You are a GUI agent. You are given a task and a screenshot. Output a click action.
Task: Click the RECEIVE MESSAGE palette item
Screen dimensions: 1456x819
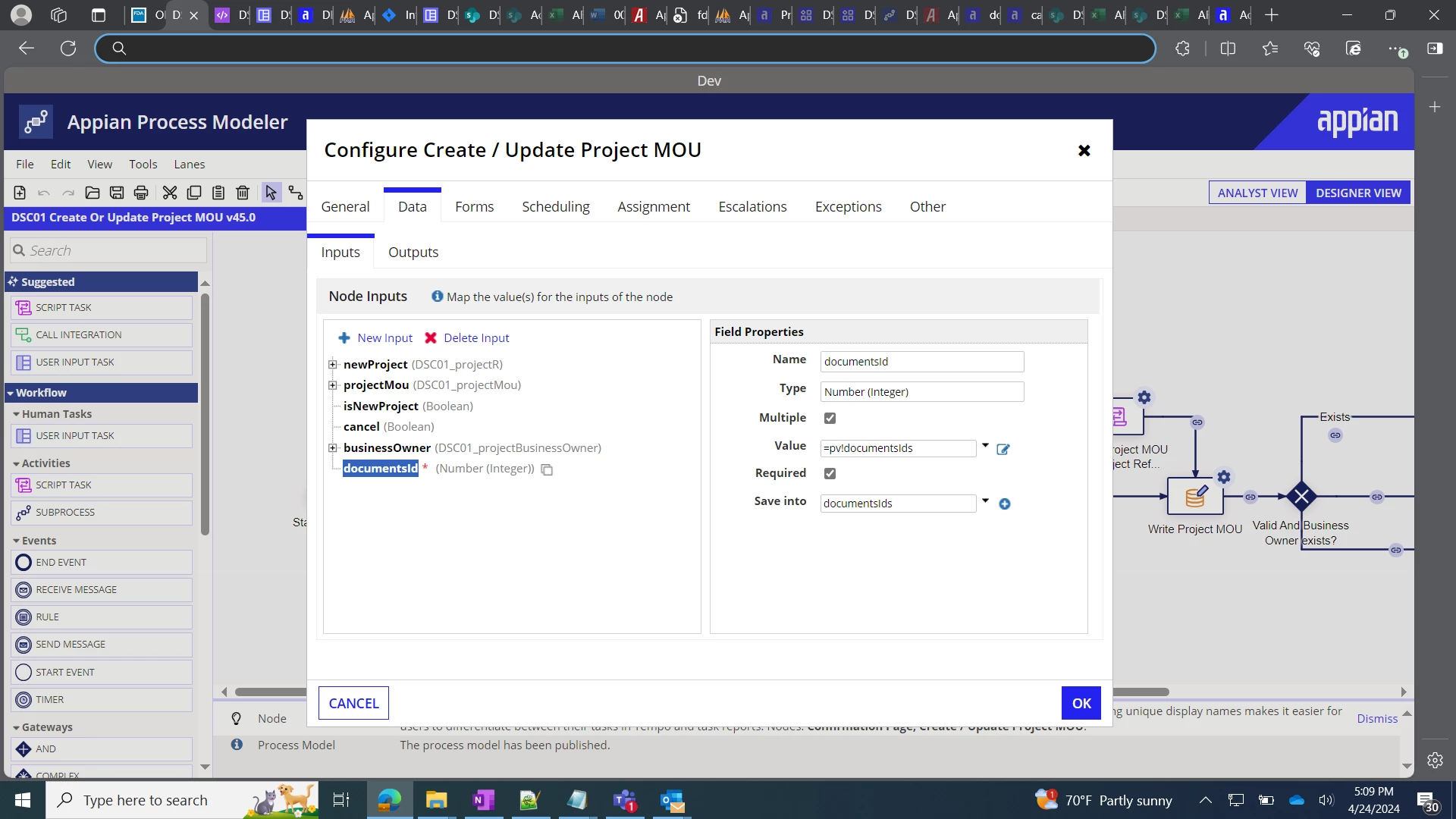click(102, 590)
